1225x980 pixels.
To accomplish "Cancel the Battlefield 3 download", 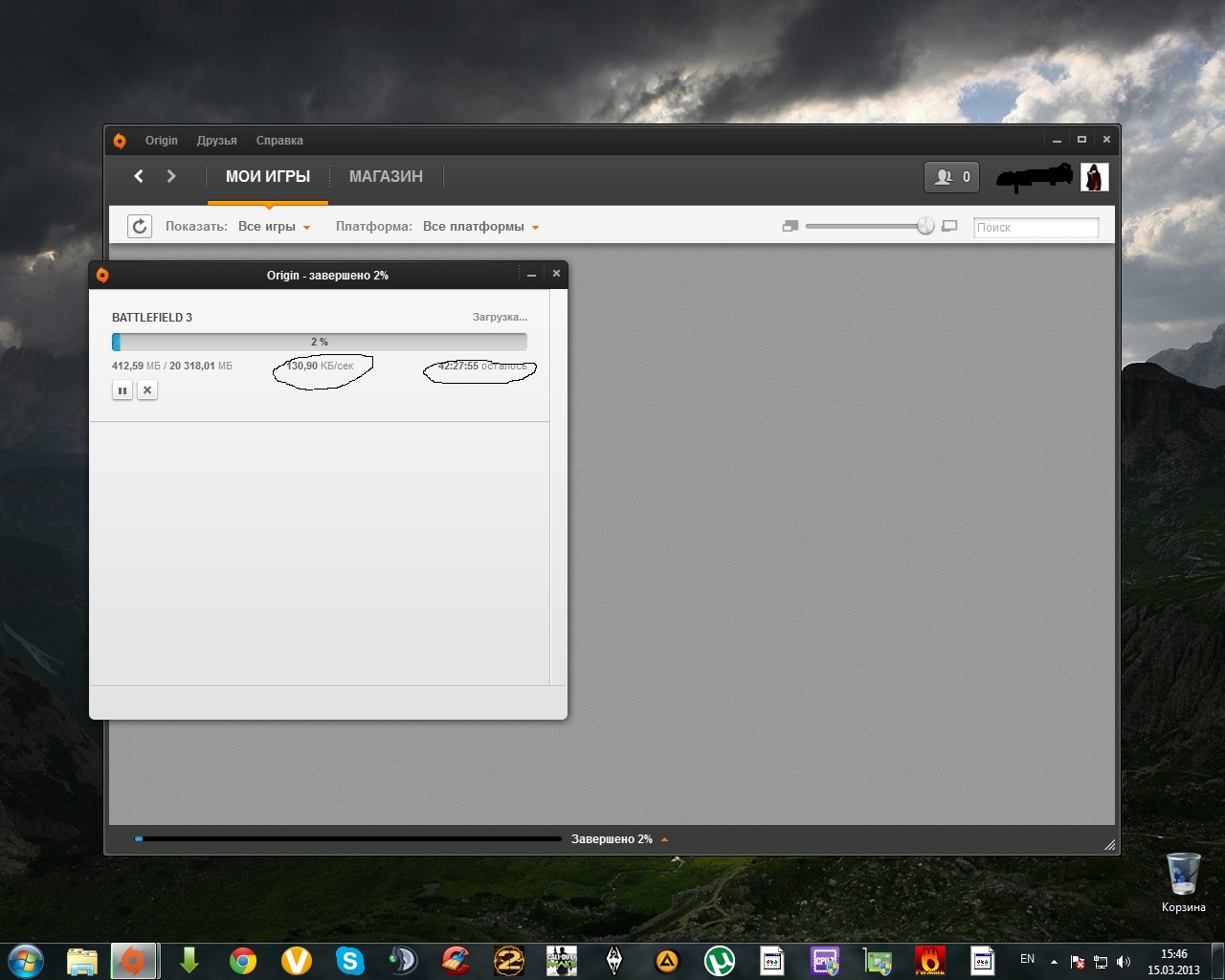I will [147, 390].
